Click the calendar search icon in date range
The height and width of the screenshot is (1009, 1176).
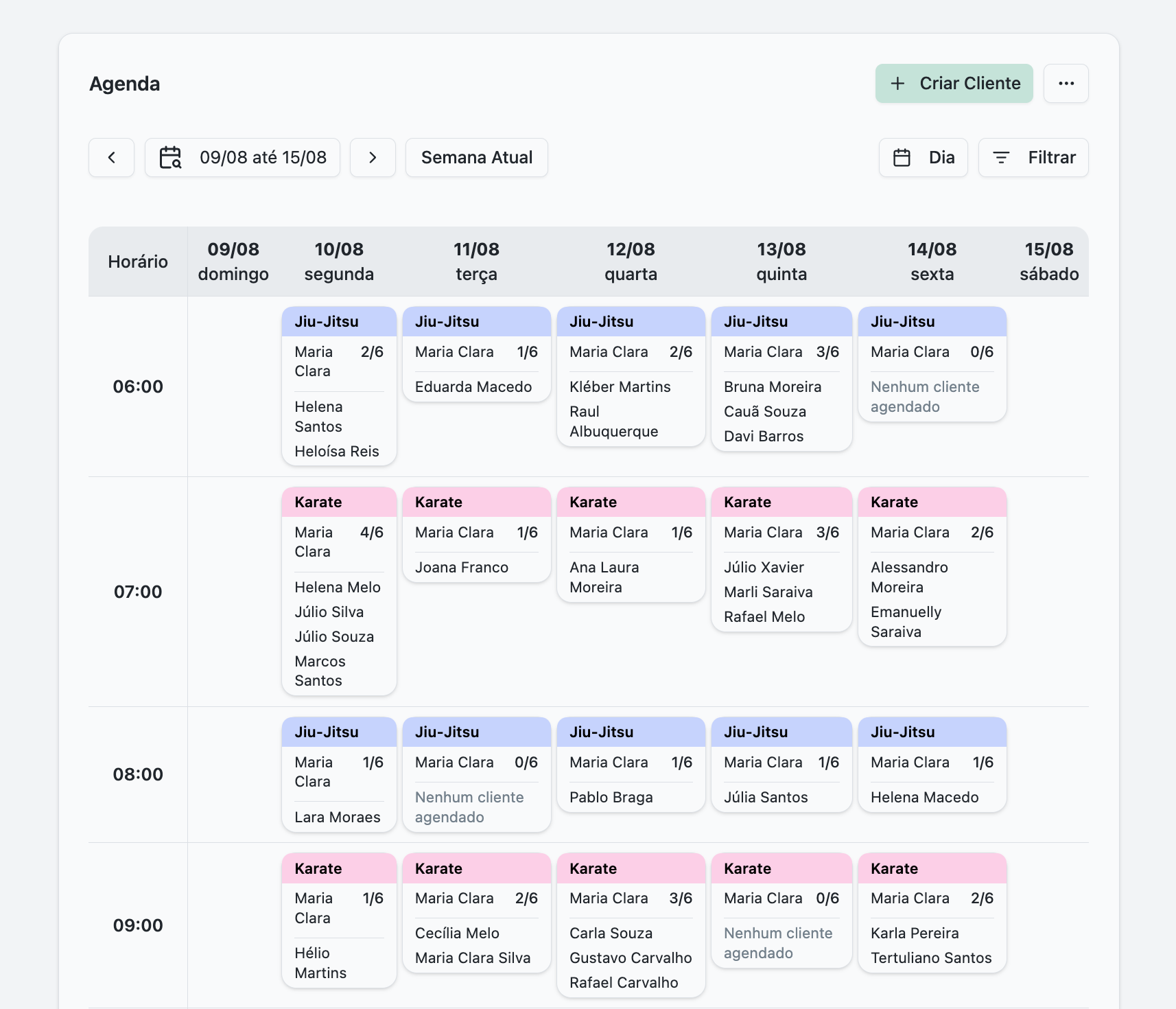coord(170,157)
